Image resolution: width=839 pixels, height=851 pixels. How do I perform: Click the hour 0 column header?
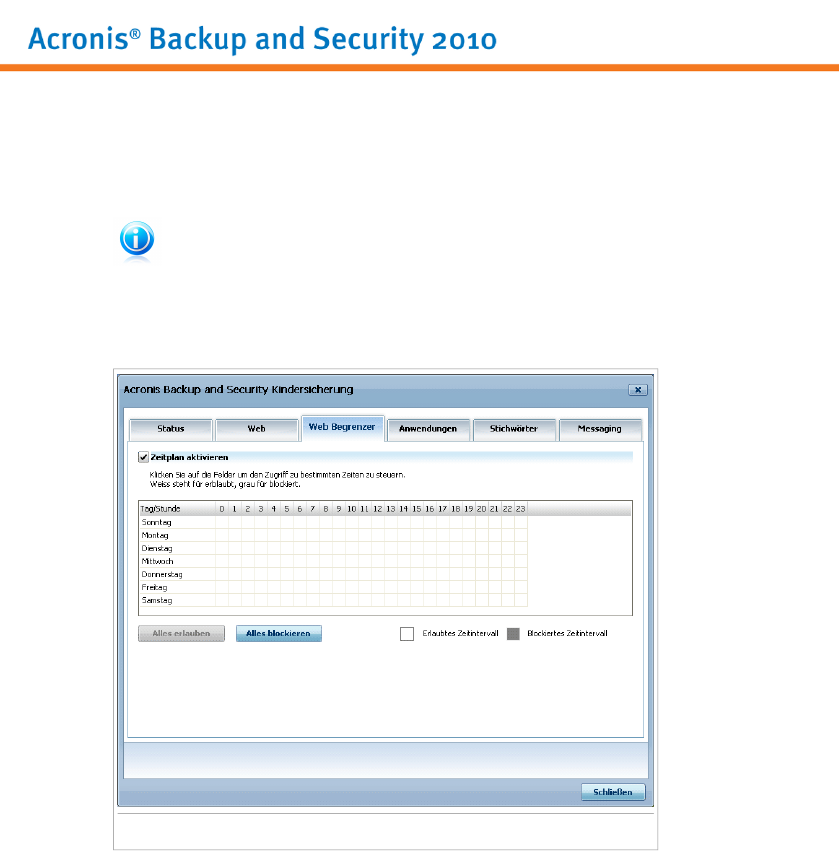click(222, 509)
